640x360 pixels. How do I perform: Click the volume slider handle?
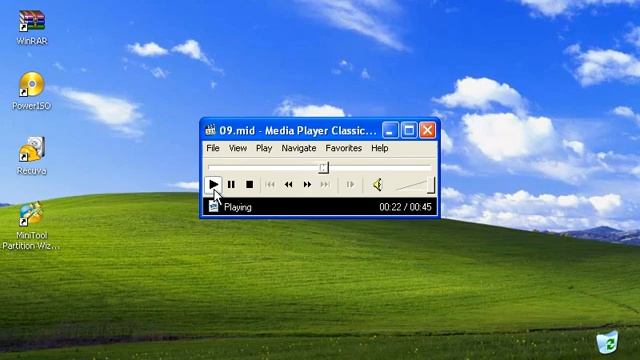point(431,185)
